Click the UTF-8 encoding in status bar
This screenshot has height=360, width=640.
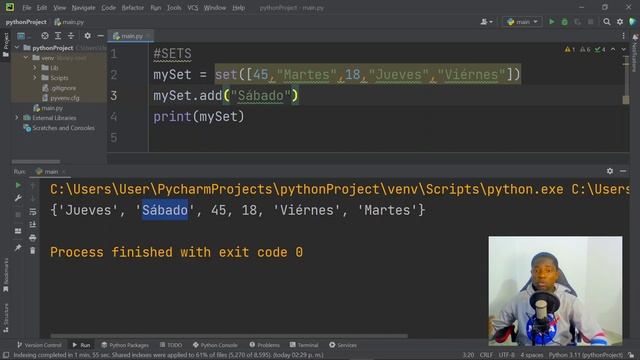click(507, 355)
